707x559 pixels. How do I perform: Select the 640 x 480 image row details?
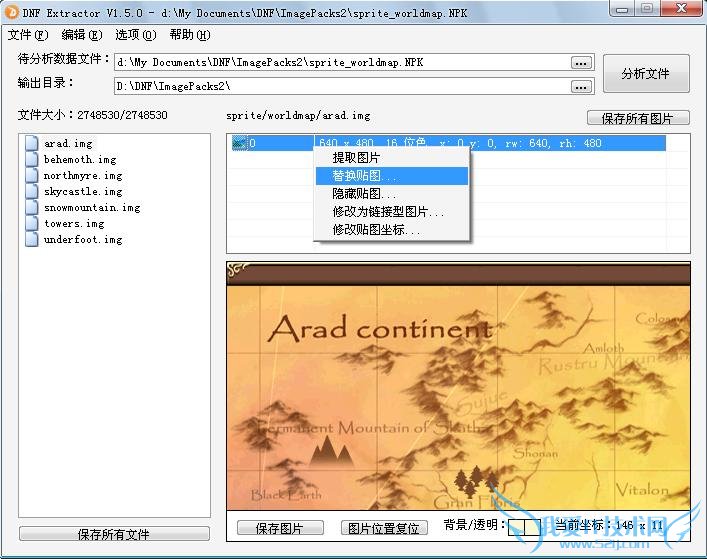coord(460,143)
